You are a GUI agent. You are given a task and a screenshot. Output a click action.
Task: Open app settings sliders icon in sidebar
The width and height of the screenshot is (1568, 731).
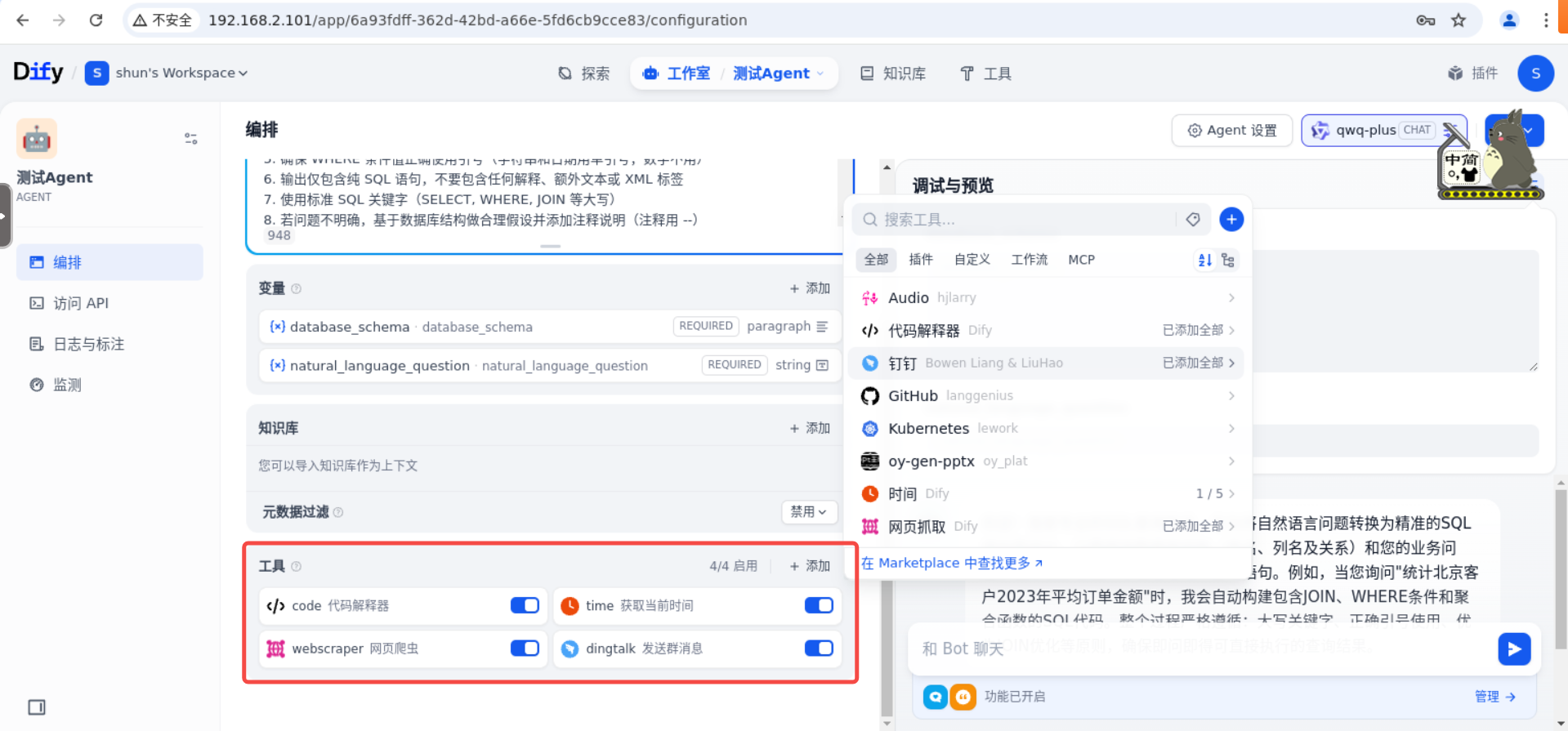[x=190, y=139]
